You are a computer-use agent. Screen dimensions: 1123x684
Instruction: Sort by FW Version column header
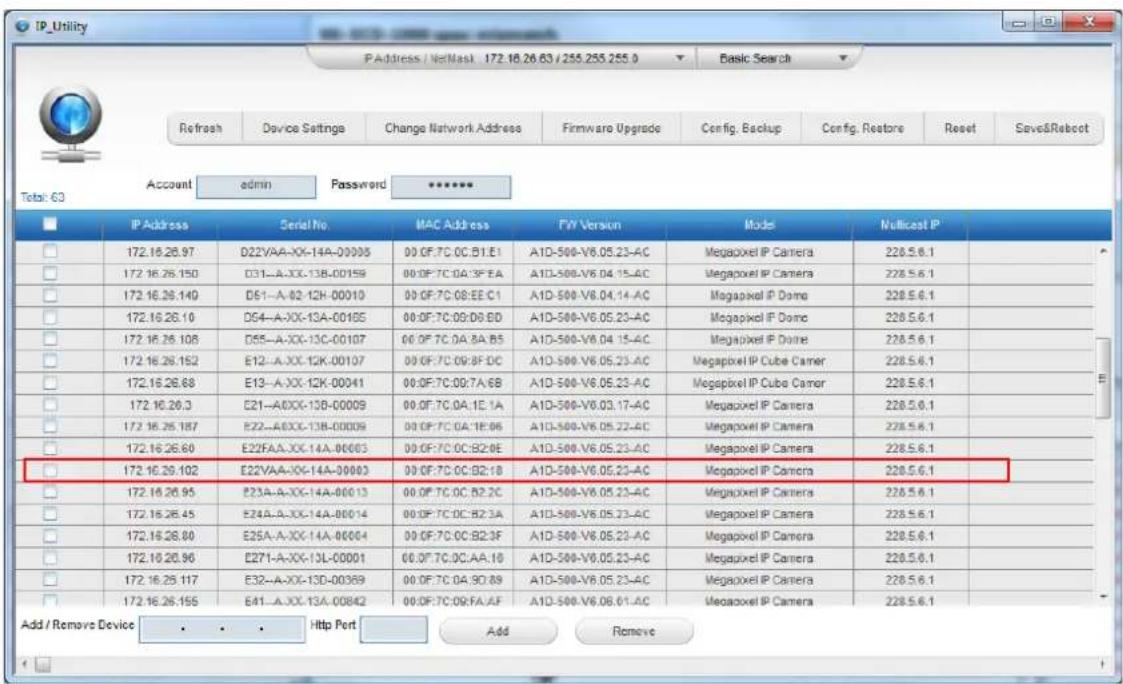pyautogui.click(x=590, y=225)
